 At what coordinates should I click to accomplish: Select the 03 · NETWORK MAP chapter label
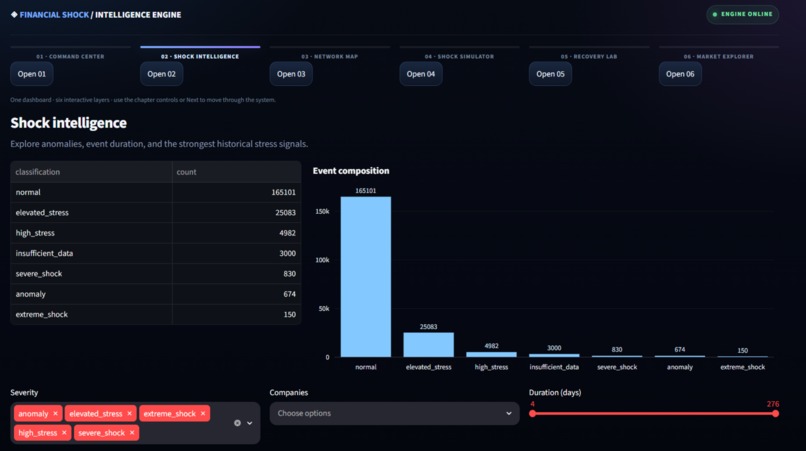(x=329, y=57)
